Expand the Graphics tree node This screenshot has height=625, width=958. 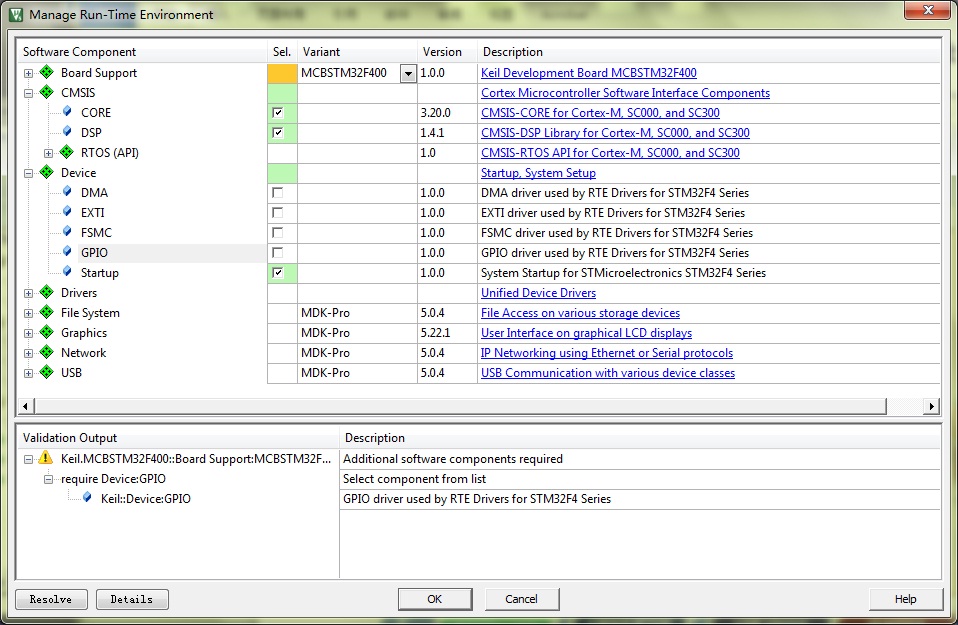pos(28,334)
